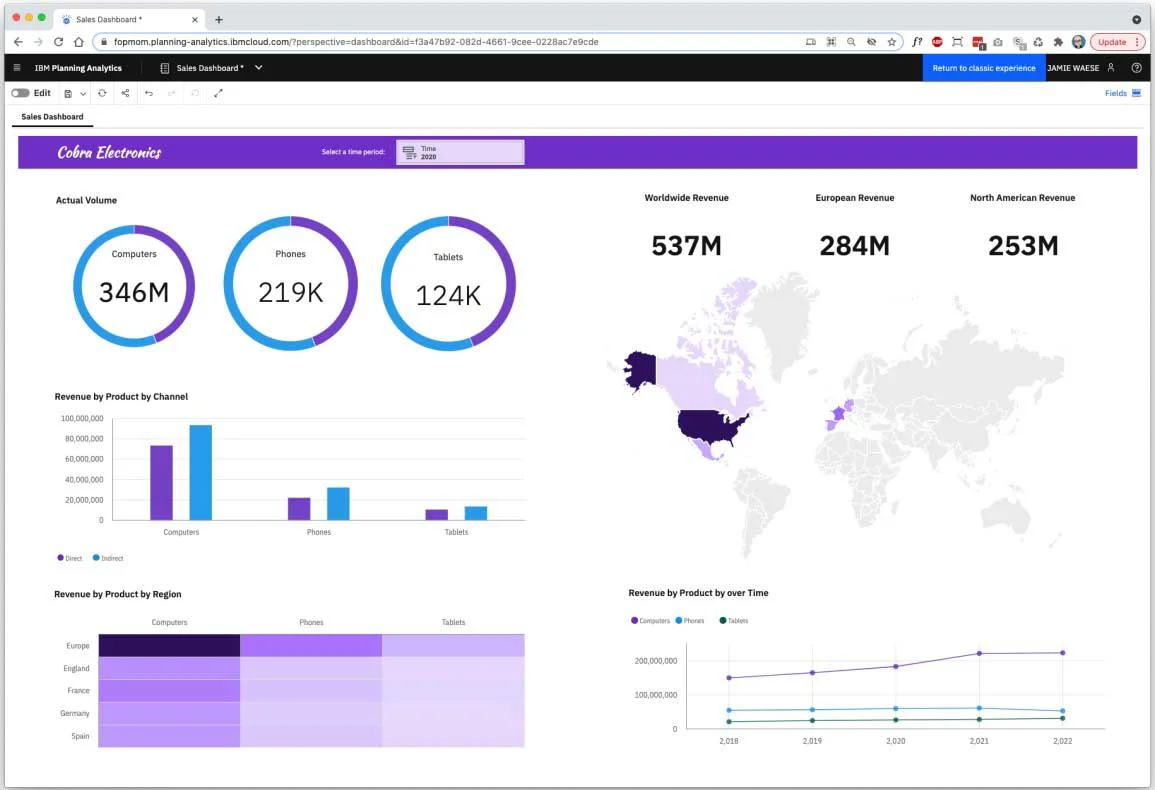
Task: Switch to the Sales Dashboard tab
Action: point(51,116)
